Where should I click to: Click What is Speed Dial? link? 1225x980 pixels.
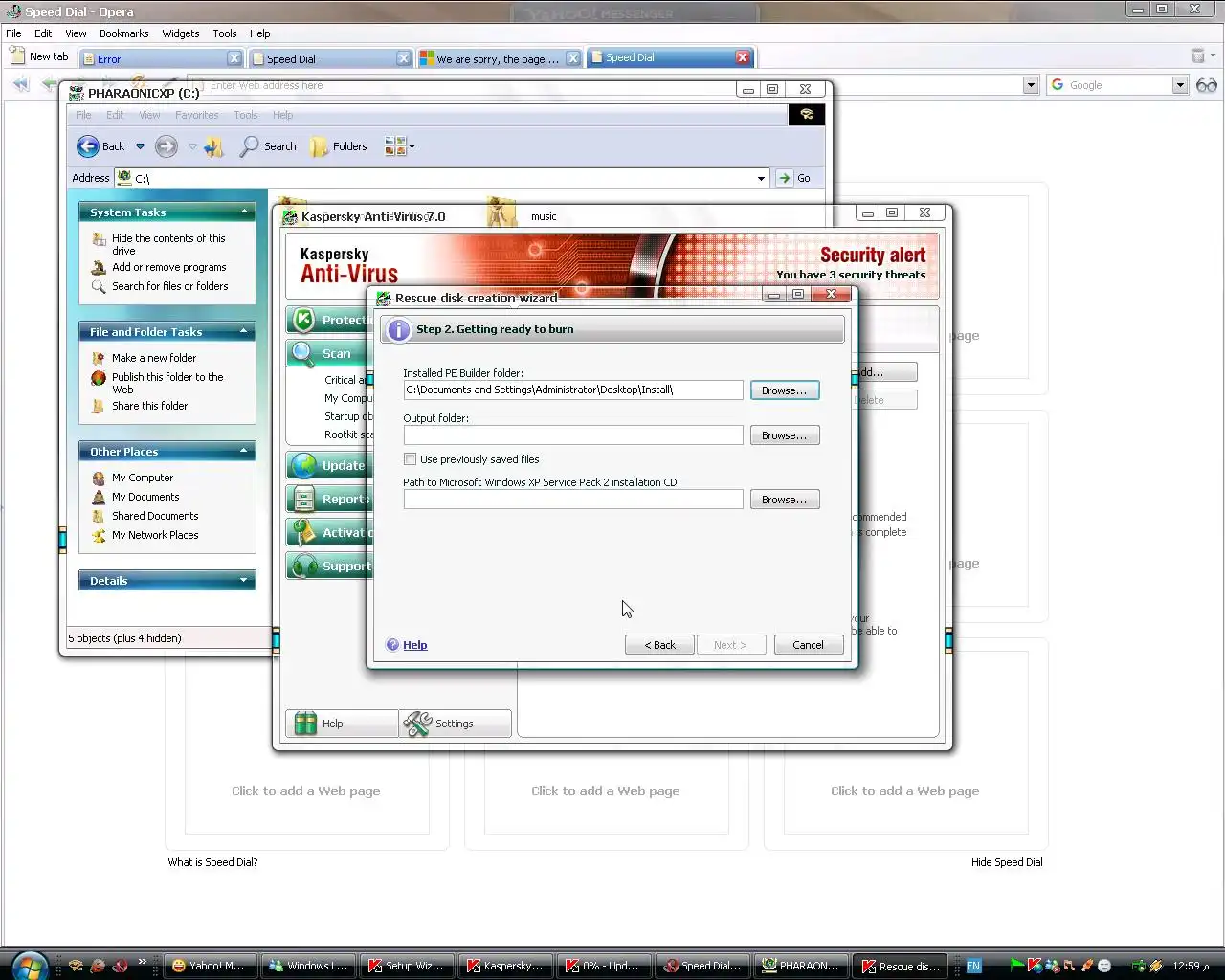click(212, 862)
